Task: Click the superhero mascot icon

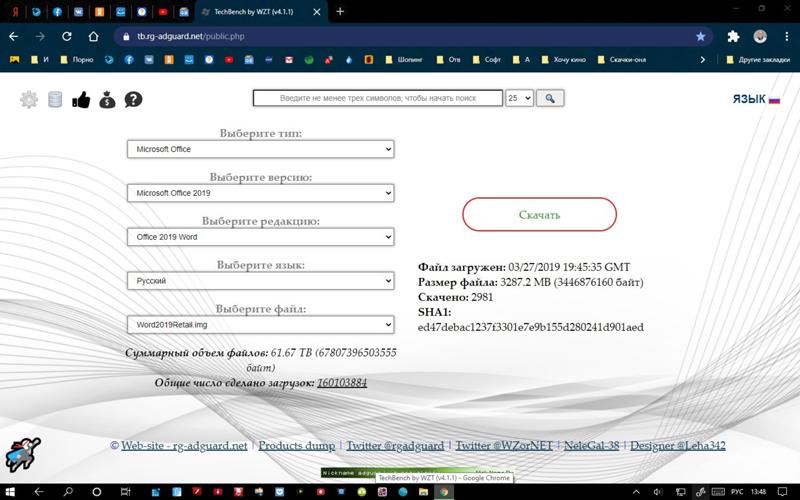Action: click(23, 454)
